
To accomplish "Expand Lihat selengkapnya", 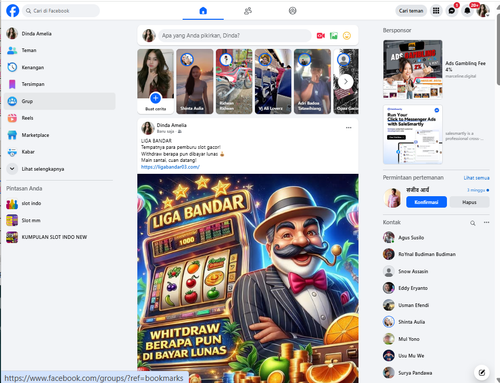I will click(60, 169).
